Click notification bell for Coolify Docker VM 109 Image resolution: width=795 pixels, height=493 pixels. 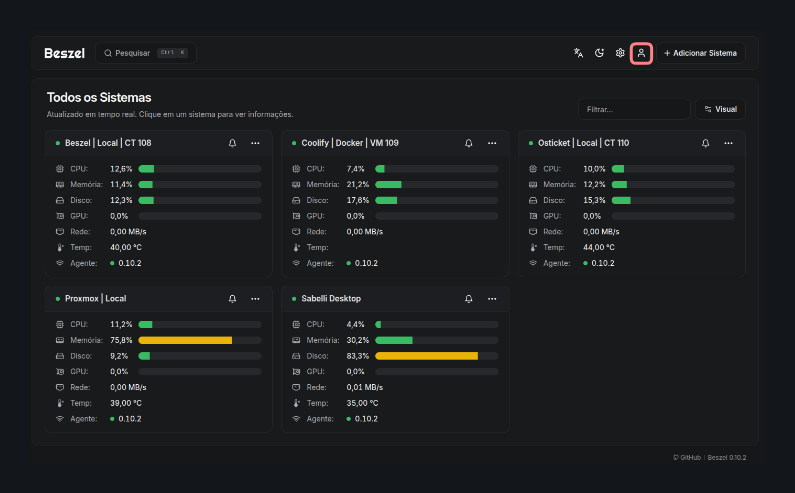coord(469,143)
